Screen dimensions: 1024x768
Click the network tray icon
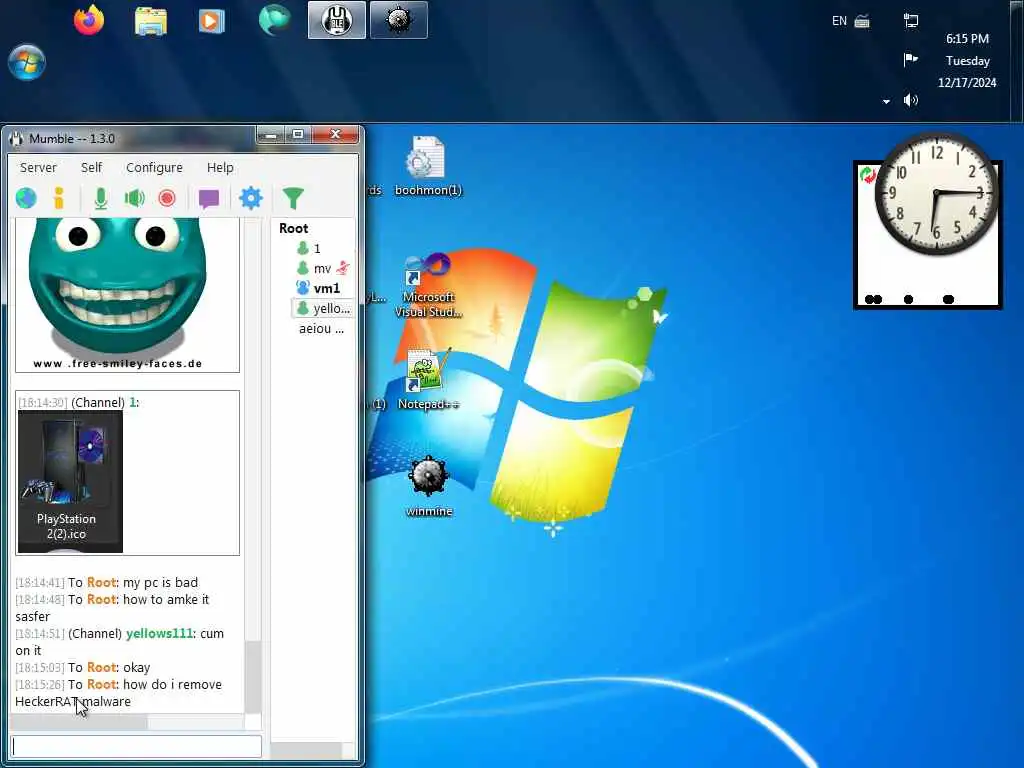pos(910,21)
